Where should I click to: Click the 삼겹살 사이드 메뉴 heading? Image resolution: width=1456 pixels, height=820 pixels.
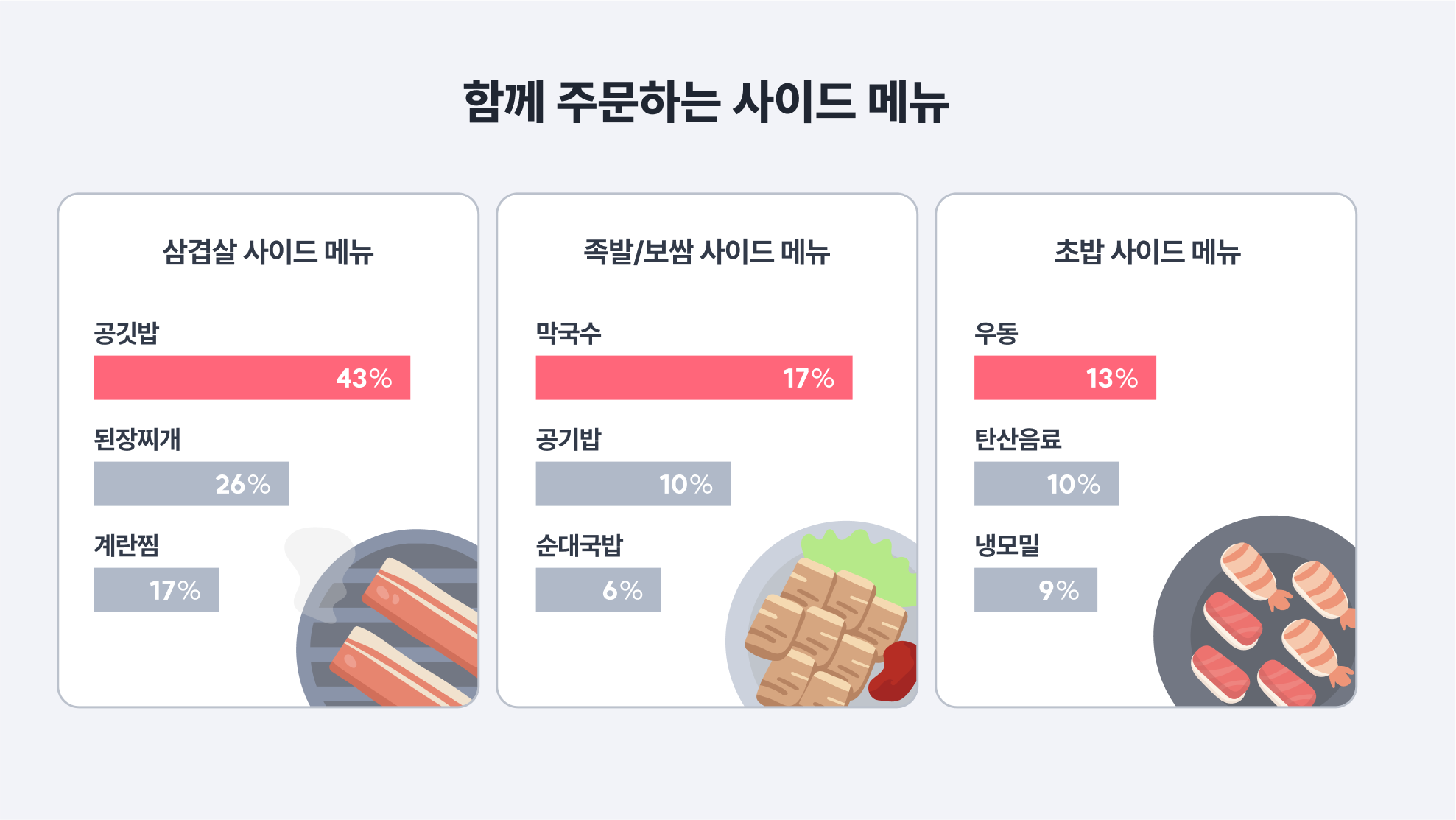click(268, 252)
